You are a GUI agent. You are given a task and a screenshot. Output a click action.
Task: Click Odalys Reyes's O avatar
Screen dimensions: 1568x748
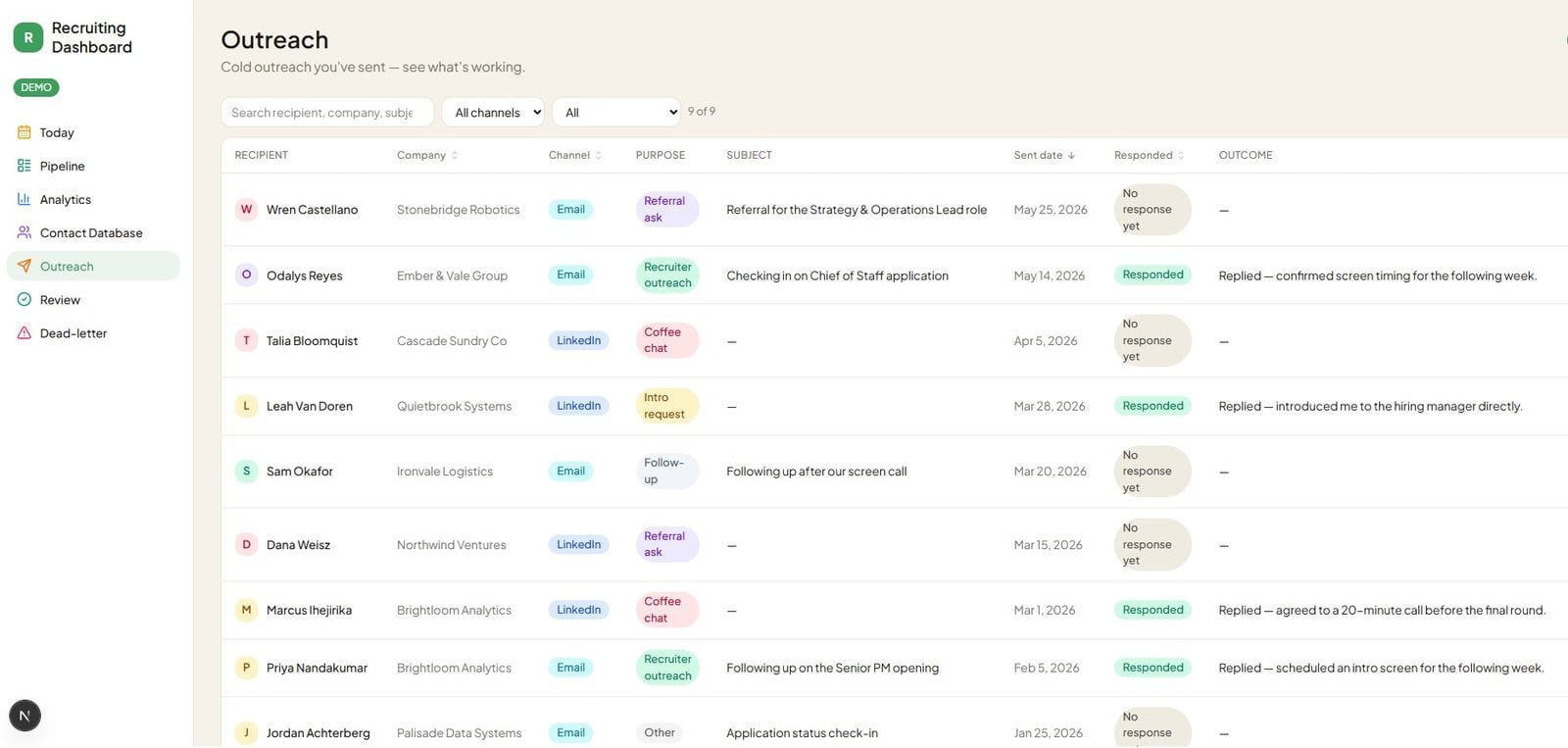tap(246, 274)
